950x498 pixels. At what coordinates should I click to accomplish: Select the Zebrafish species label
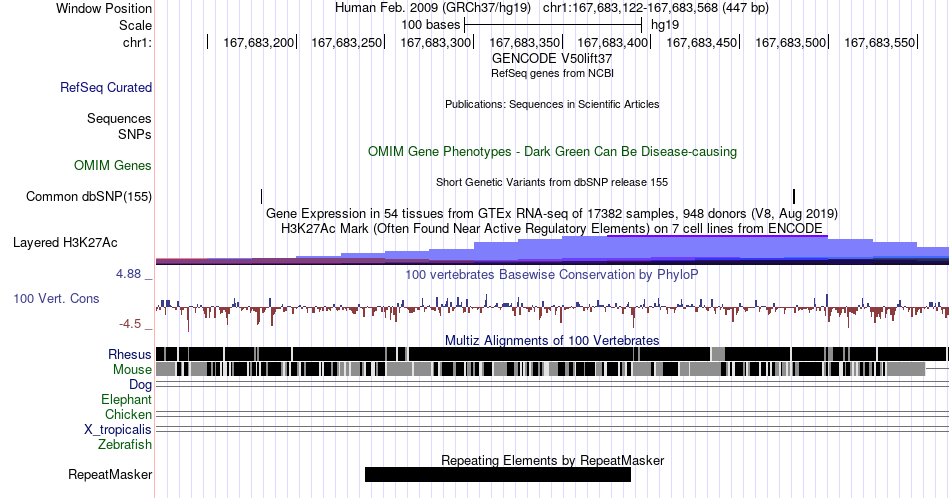(125, 444)
